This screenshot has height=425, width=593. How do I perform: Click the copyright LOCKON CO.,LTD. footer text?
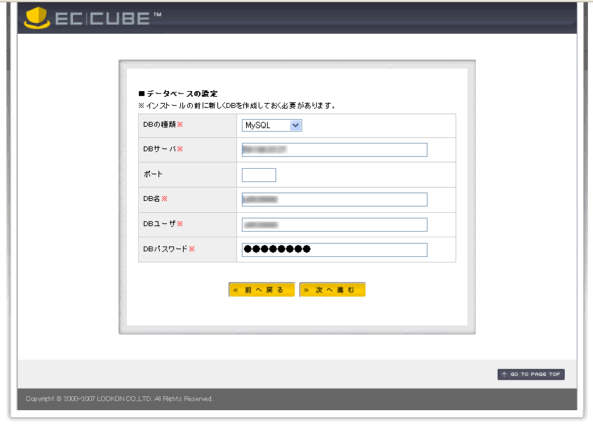click(120, 399)
